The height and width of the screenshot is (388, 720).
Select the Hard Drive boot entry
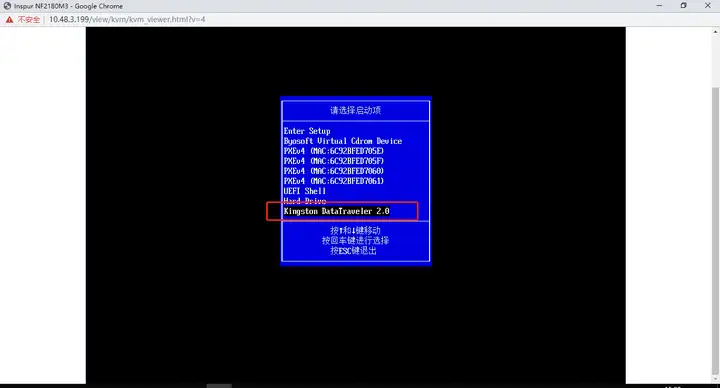click(305, 201)
